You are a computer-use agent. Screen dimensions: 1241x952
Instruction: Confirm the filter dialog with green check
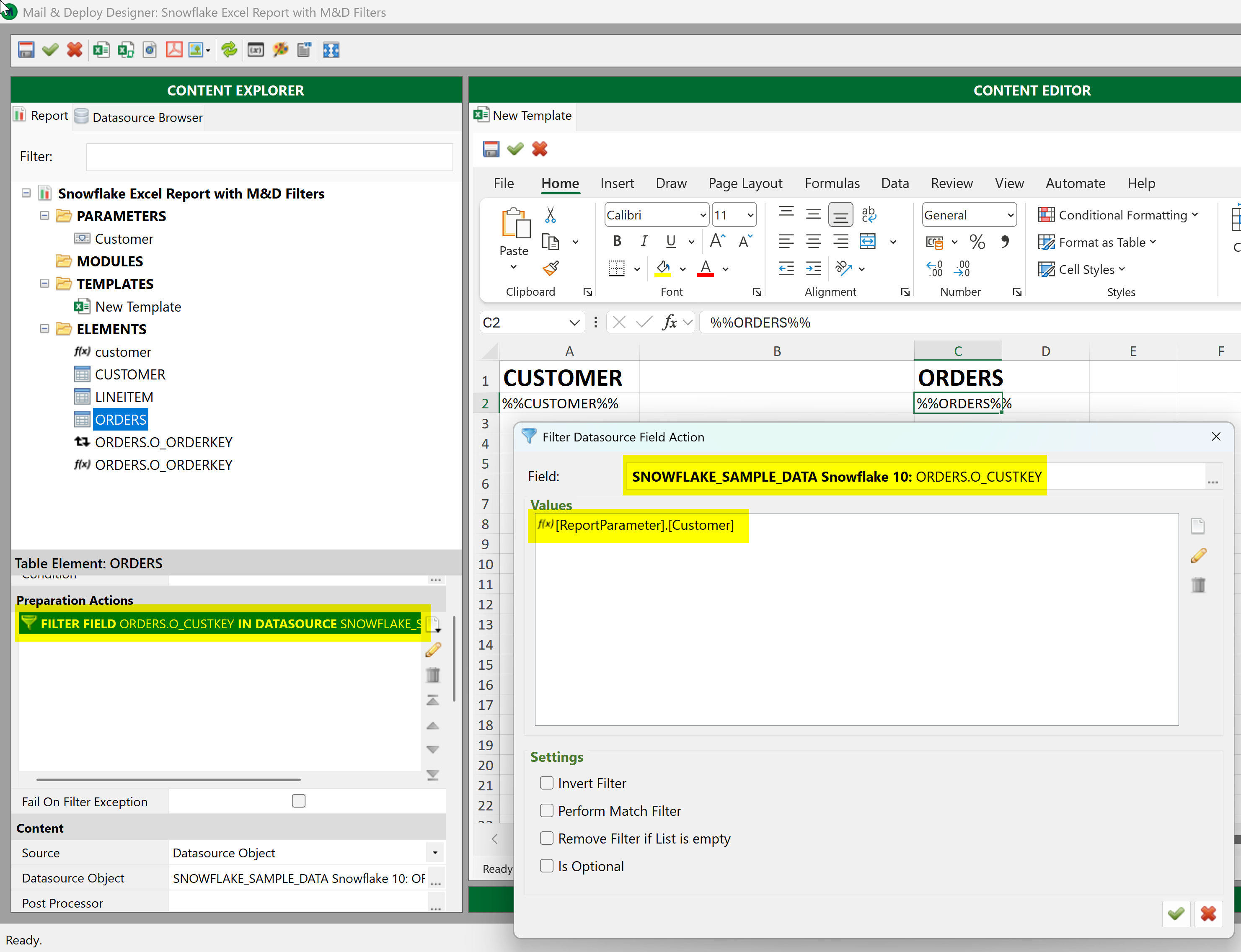tap(1176, 913)
